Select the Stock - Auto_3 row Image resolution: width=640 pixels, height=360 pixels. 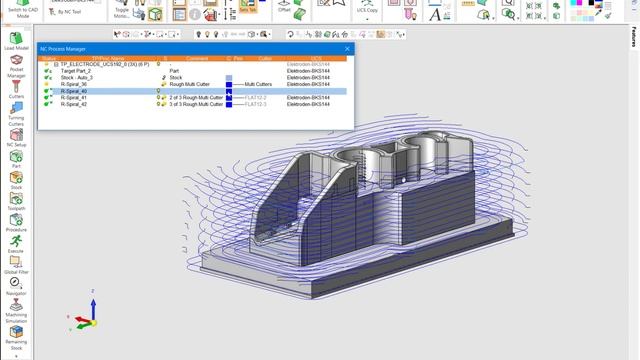pos(192,78)
